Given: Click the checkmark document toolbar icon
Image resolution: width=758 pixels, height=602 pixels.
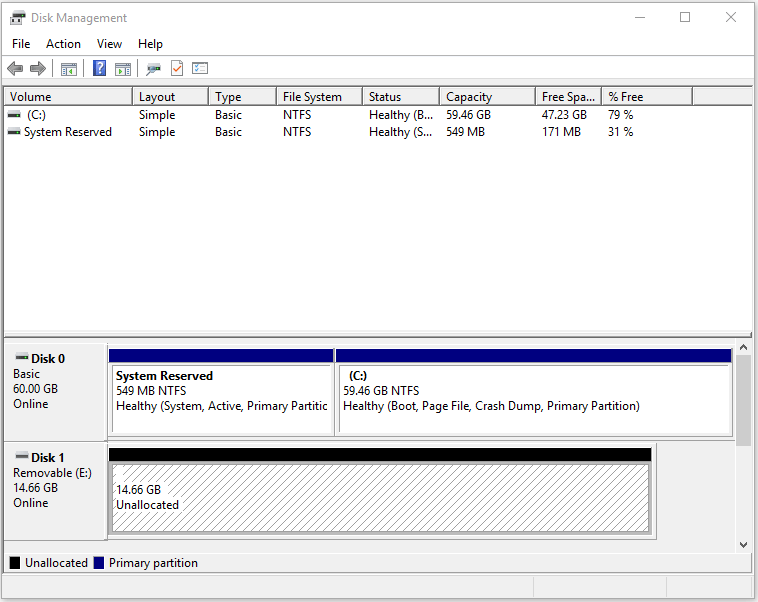Looking at the screenshot, I should [x=177, y=69].
